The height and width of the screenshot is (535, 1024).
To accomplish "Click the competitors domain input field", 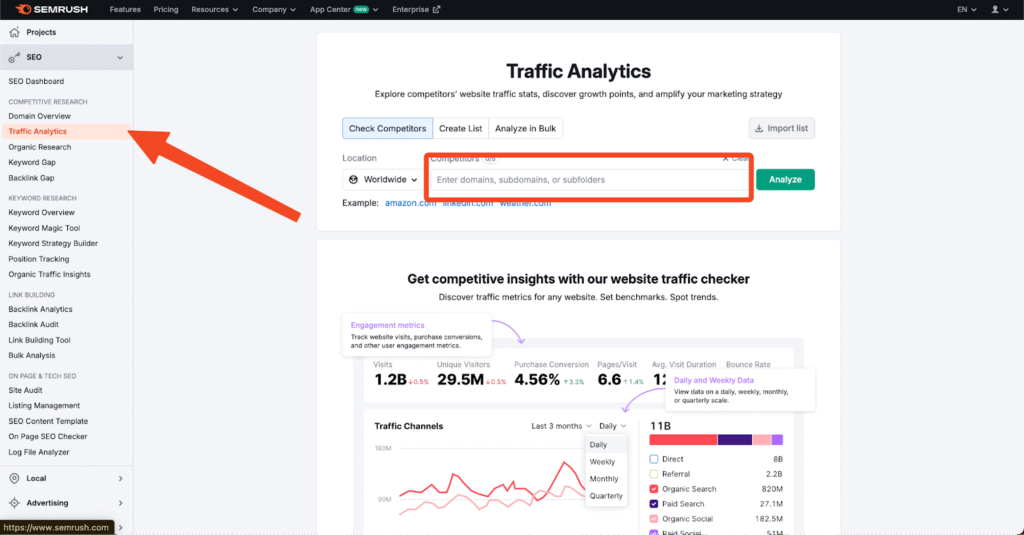I will [x=590, y=180].
